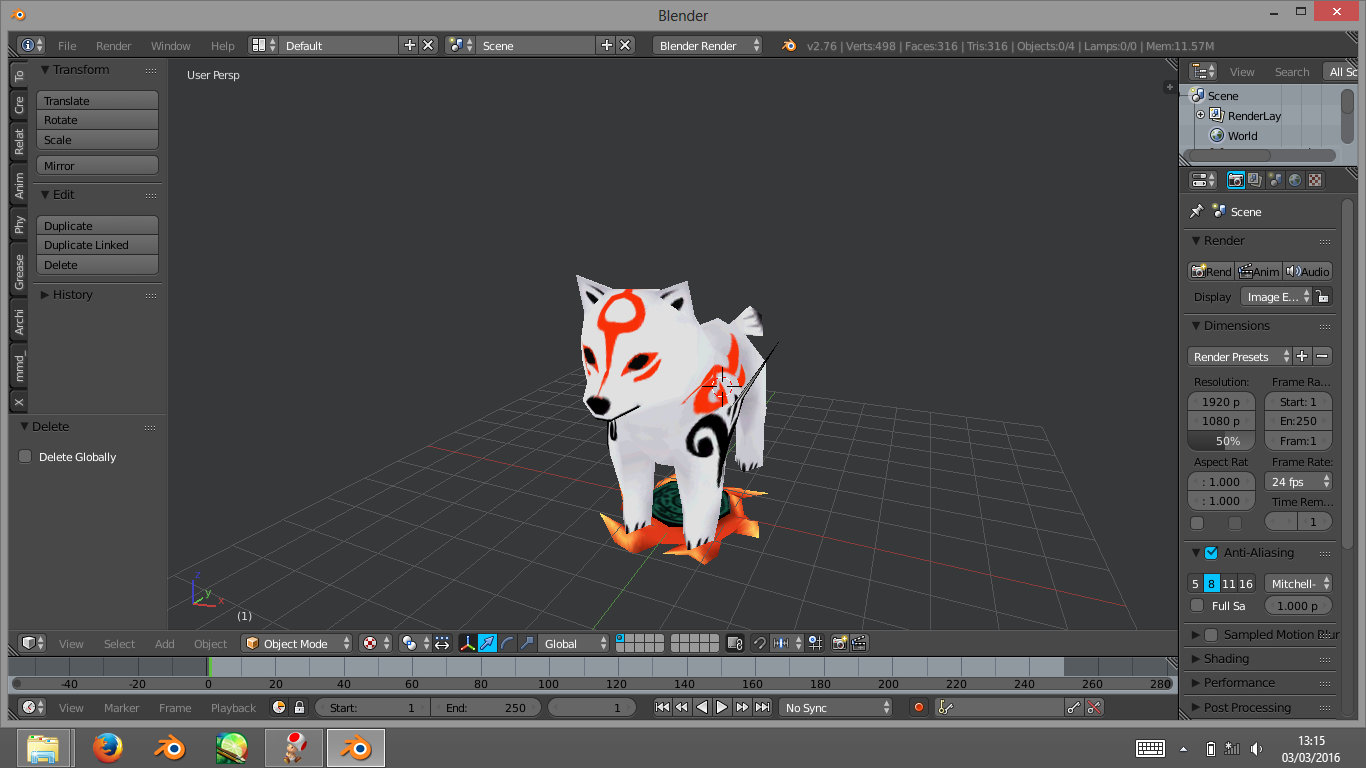The width and height of the screenshot is (1366, 768).
Task: Open the World properties tab icon
Action: pos(1295,180)
